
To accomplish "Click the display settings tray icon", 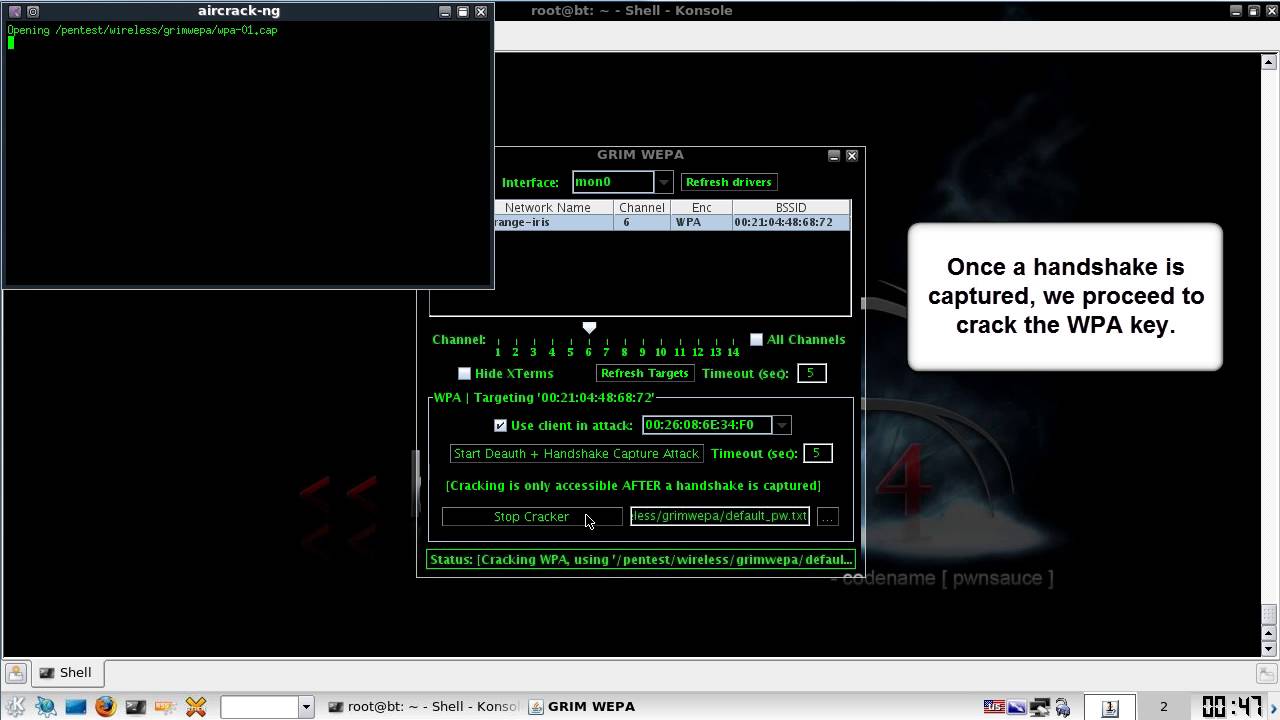I will tap(1017, 706).
